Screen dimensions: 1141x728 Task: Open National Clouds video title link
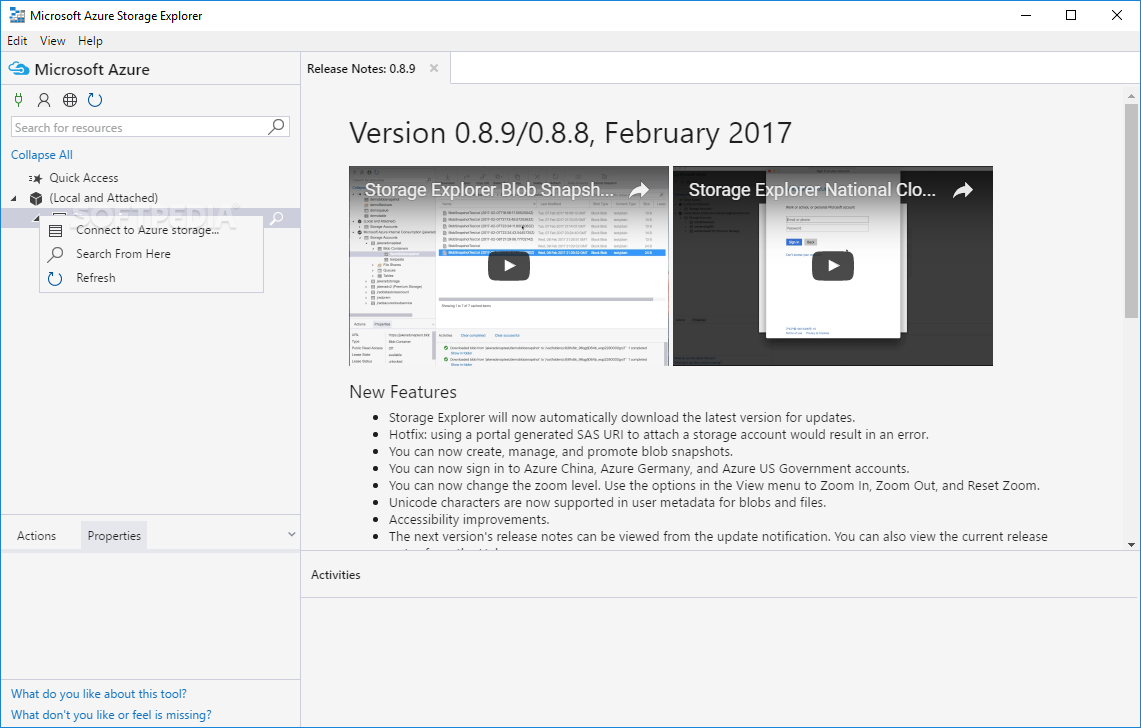coord(812,190)
